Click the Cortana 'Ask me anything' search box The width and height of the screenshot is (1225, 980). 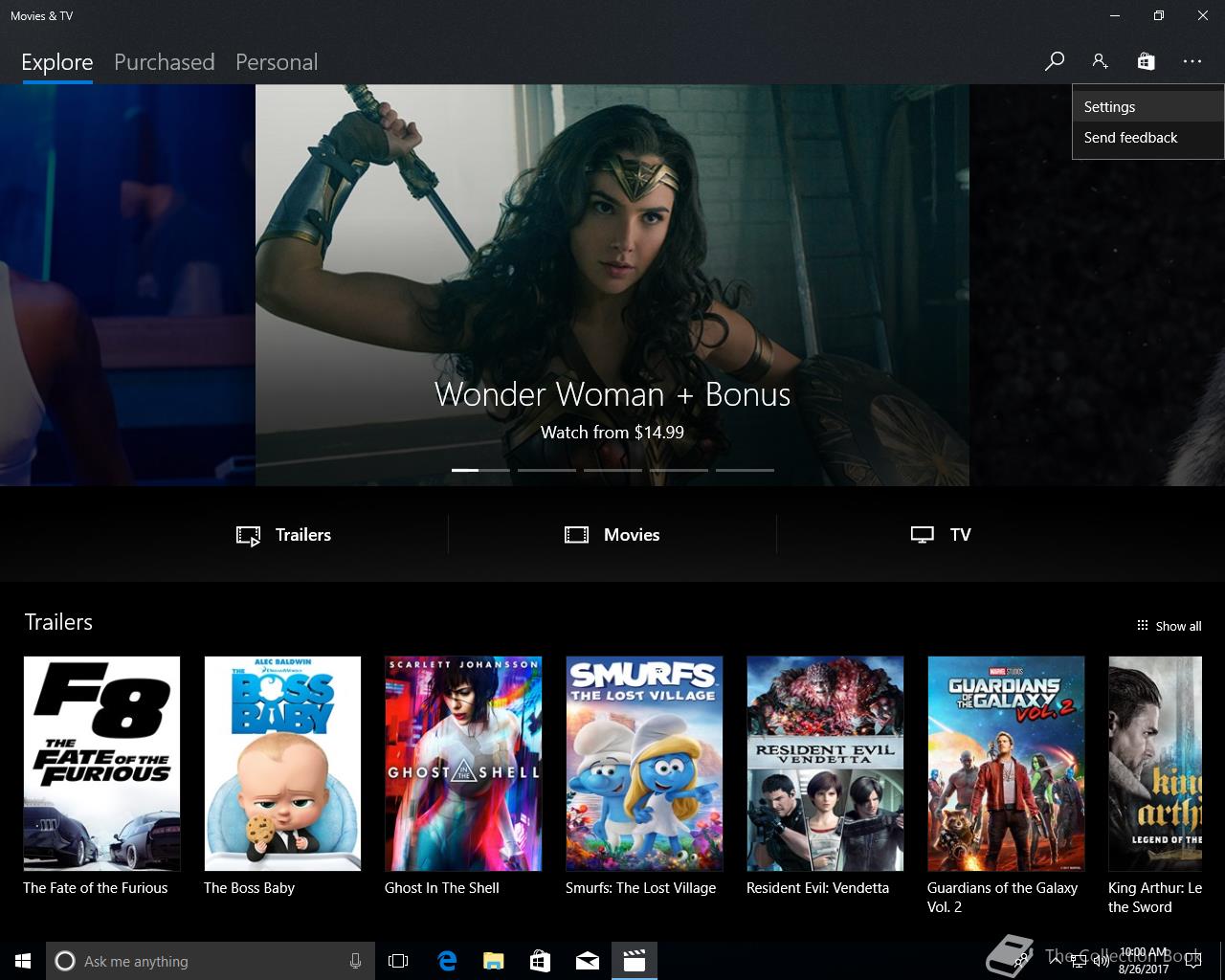tap(210, 961)
